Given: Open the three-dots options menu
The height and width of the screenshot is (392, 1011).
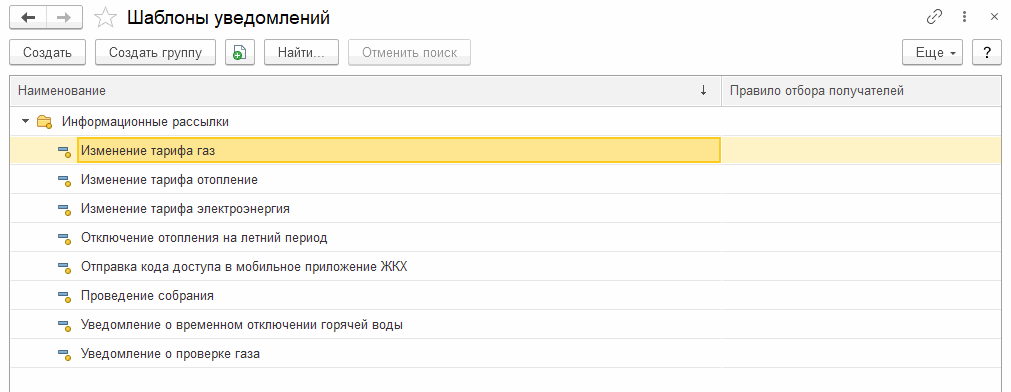Looking at the screenshot, I should coord(965,17).
